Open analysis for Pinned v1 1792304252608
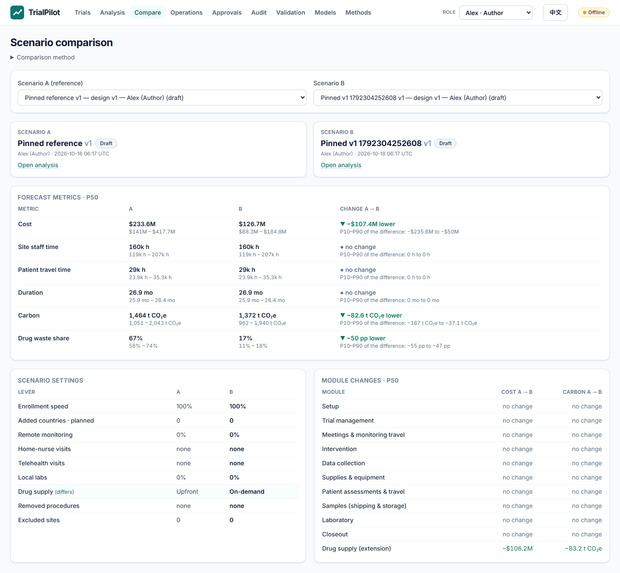This screenshot has width=620, height=573. click(341, 165)
